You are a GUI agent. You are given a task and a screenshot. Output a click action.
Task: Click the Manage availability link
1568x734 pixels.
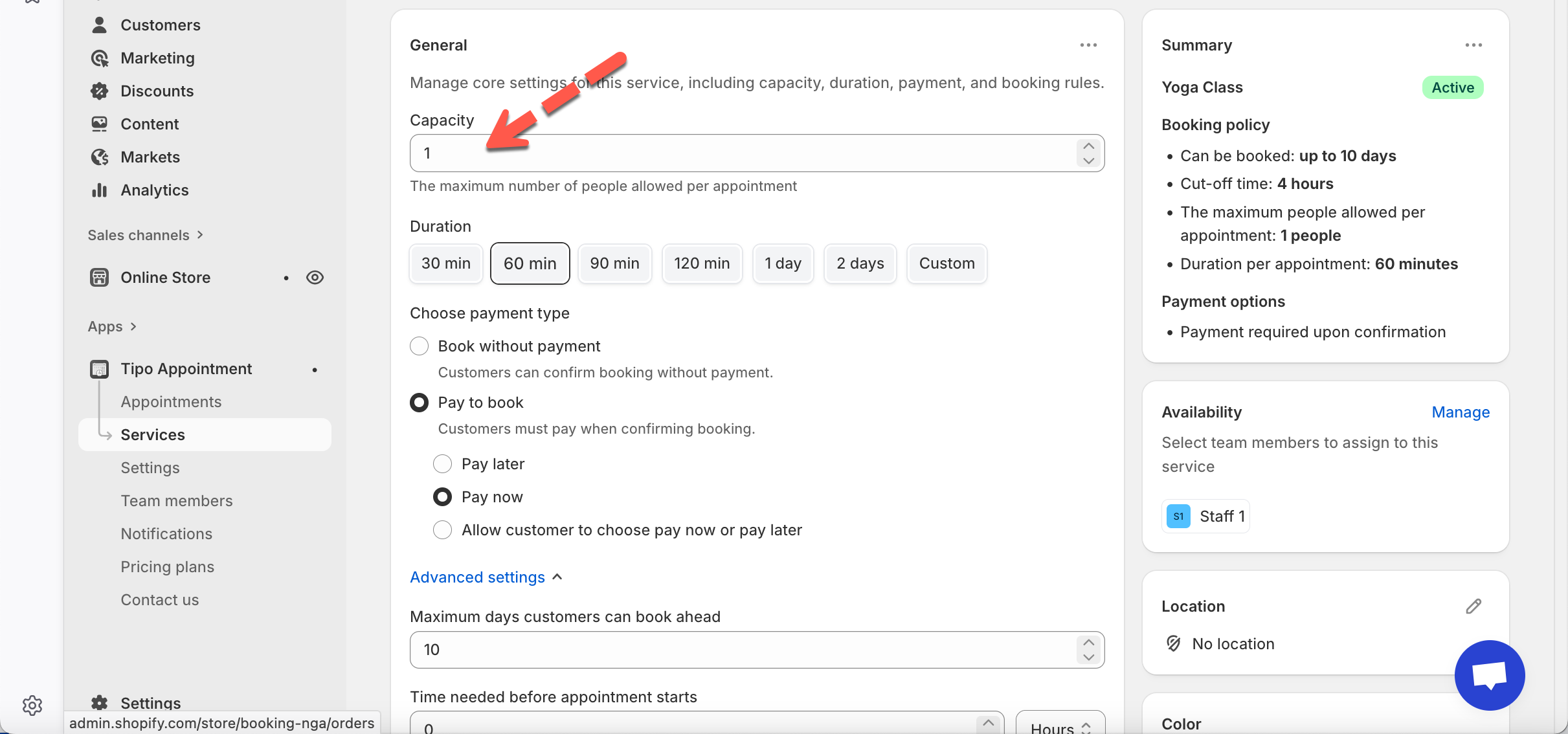pos(1460,412)
